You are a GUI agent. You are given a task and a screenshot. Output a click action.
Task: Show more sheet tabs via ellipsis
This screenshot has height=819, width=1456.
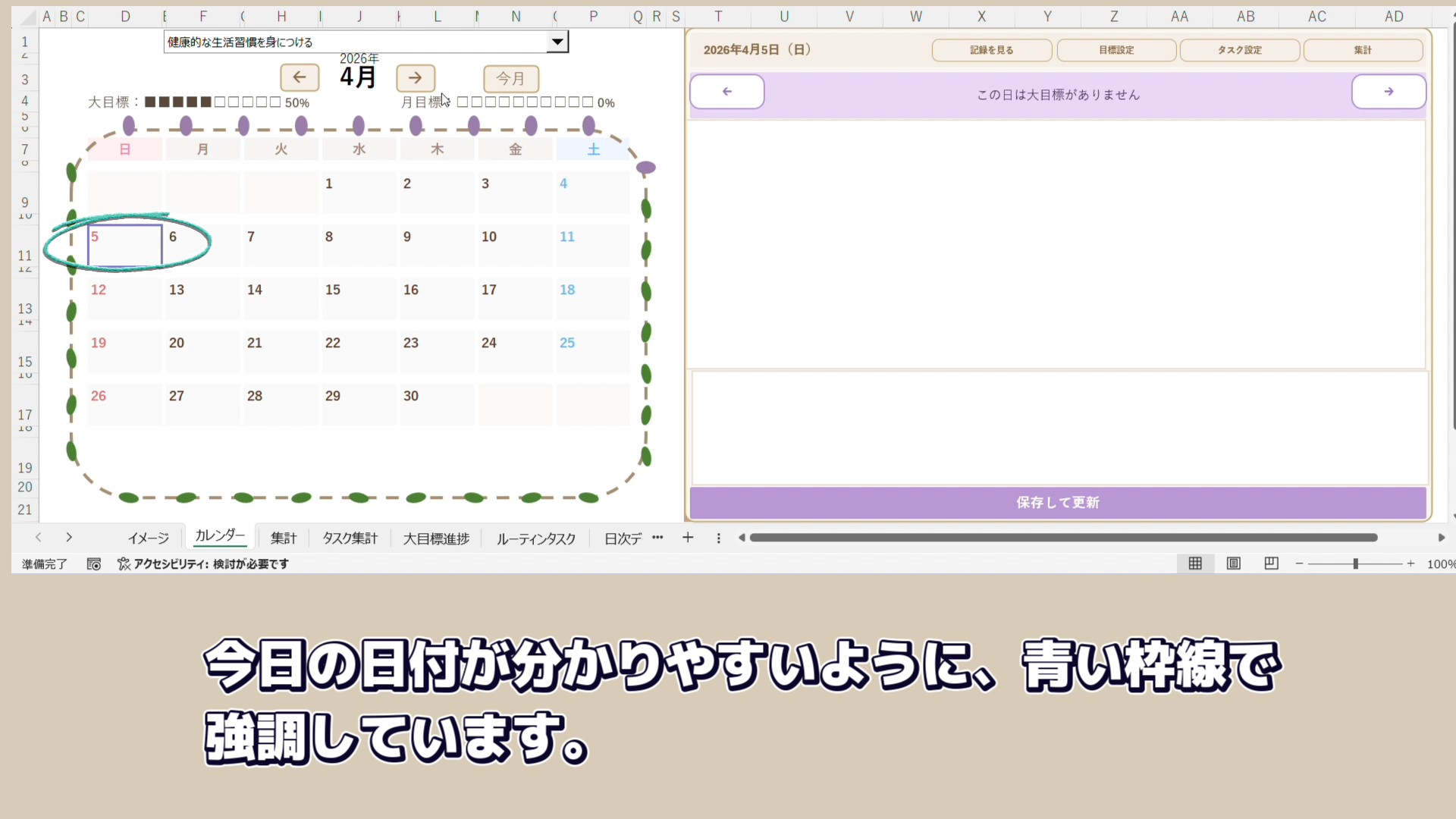click(x=657, y=538)
